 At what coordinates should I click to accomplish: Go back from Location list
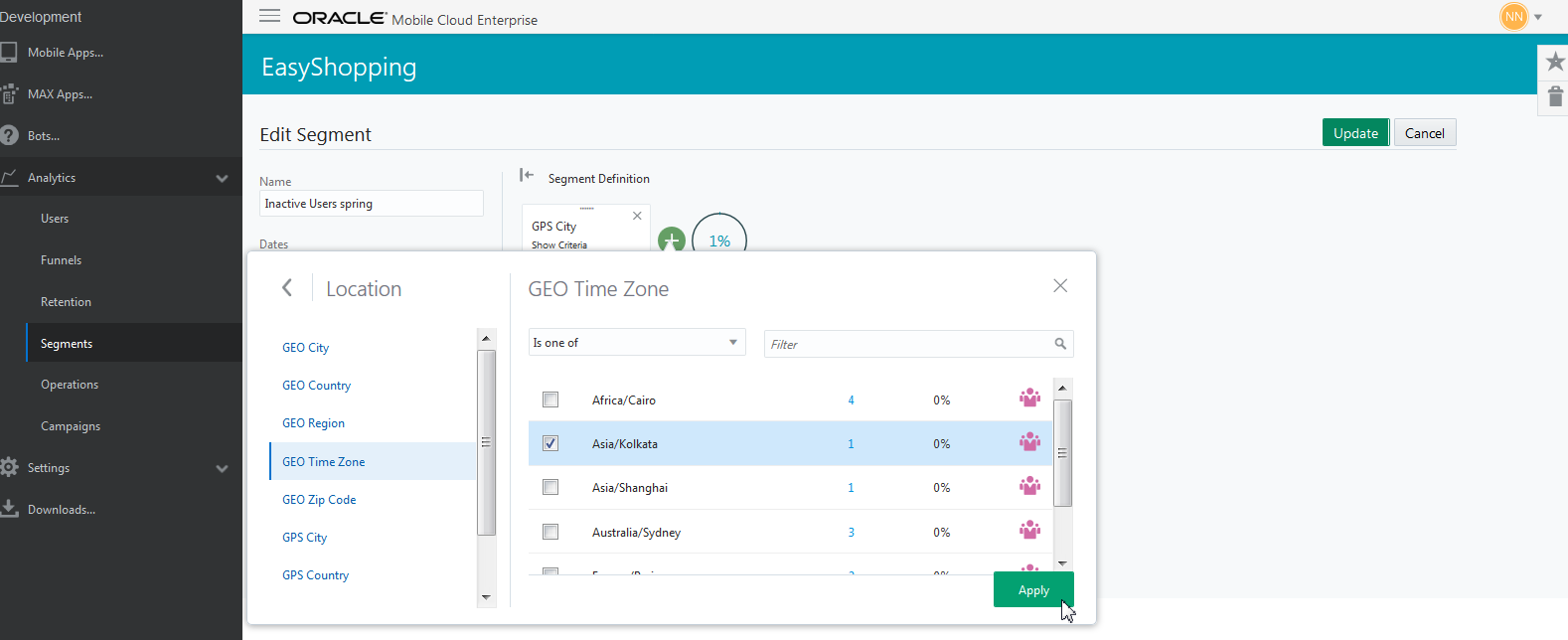click(287, 287)
